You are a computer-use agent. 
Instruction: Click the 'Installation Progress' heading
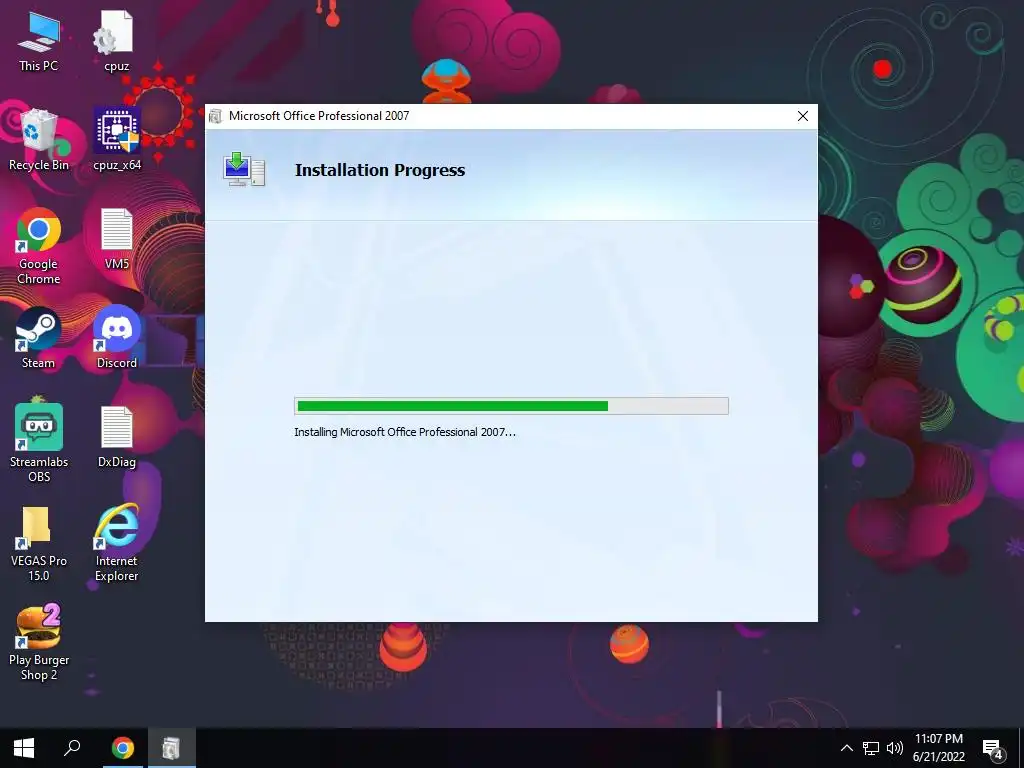click(x=380, y=170)
